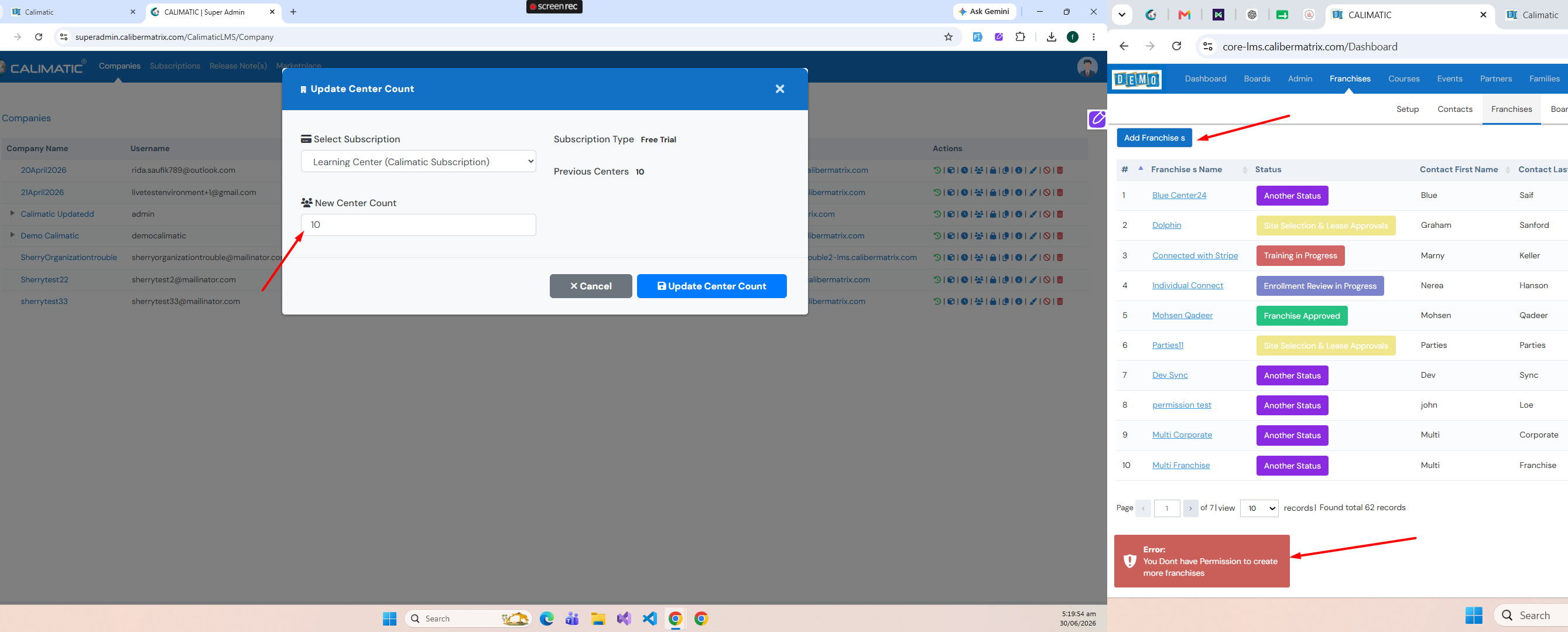Viewport: 1568px width, 632px height.
Task: Click brush edit icon for 20April2026 row
Action: point(1033,170)
